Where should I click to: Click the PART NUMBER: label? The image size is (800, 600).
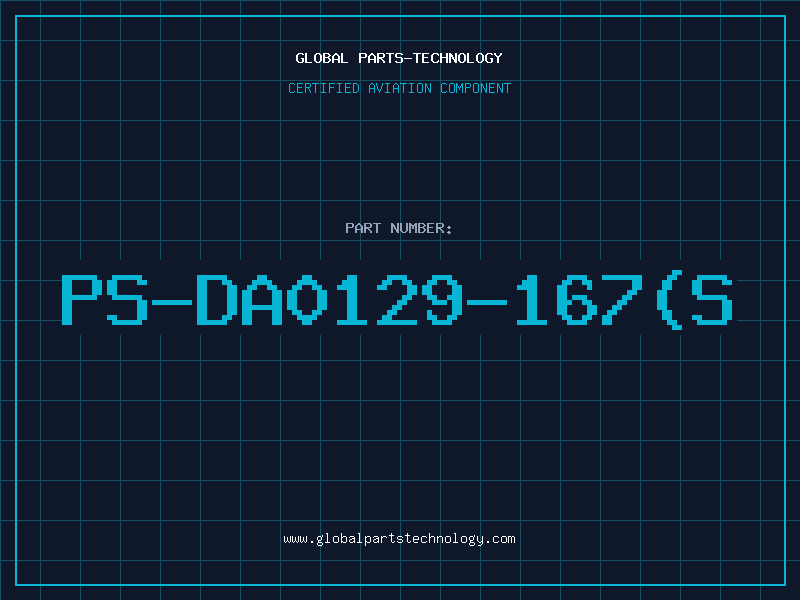[399, 228]
